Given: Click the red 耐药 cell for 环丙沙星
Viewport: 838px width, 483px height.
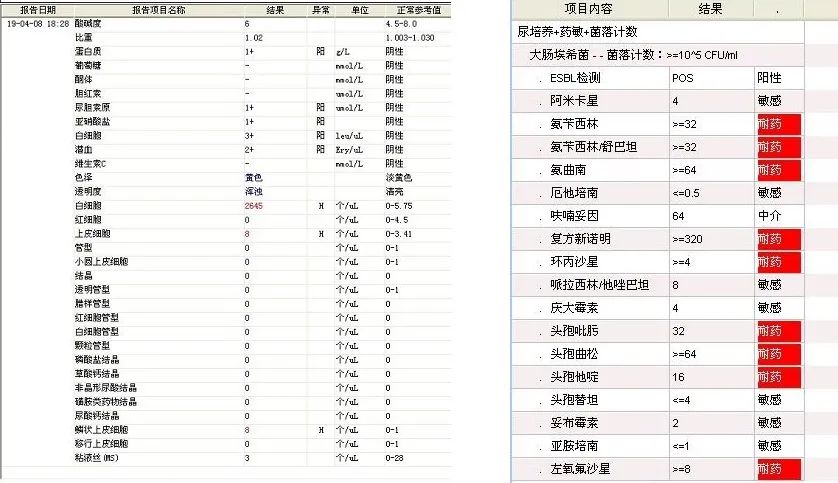Looking at the screenshot, I should [779, 262].
